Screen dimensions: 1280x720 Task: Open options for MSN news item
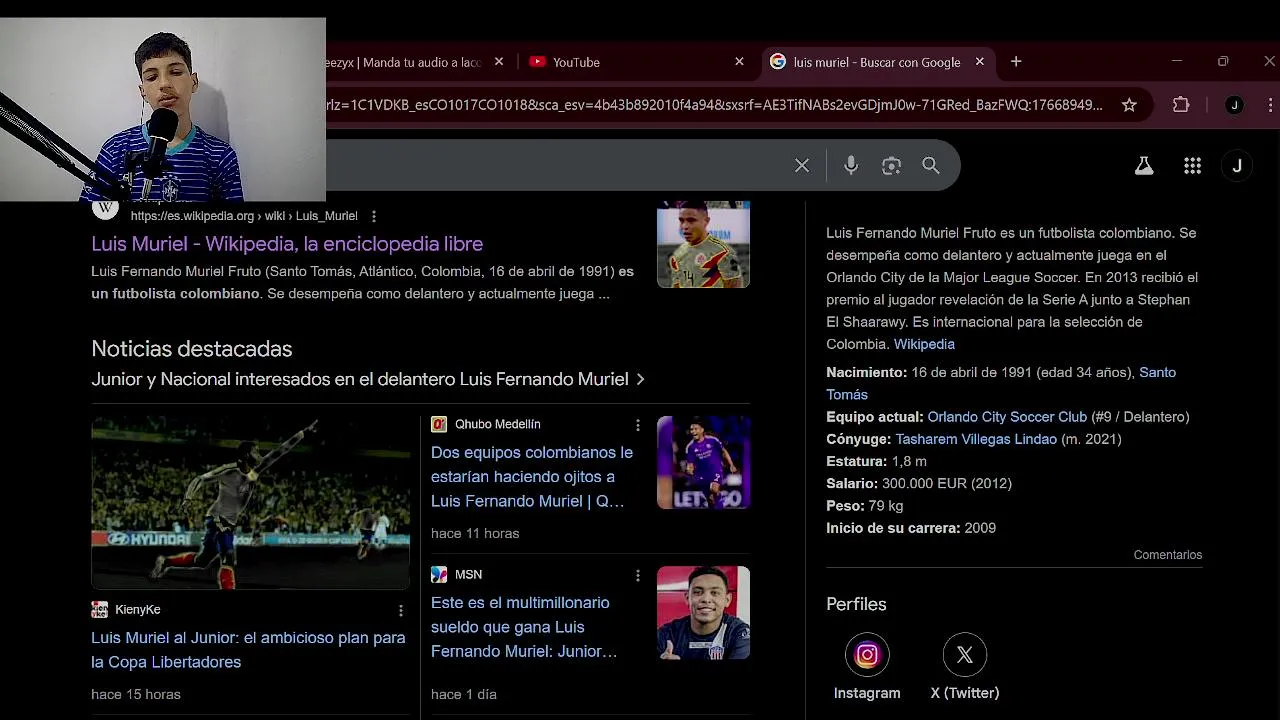point(638,576)
